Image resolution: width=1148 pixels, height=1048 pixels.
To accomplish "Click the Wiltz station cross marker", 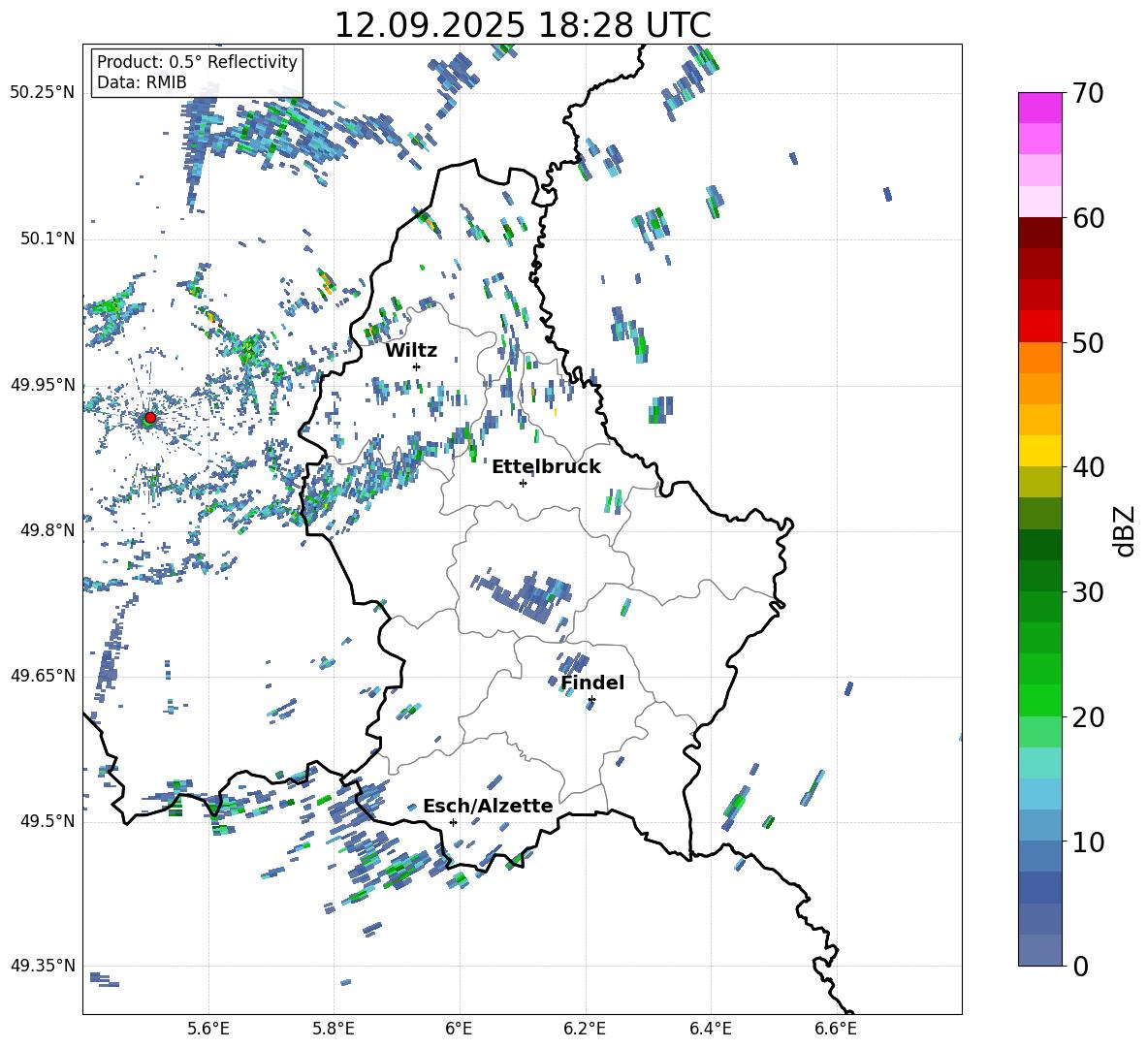I will (x=416, y=366).
